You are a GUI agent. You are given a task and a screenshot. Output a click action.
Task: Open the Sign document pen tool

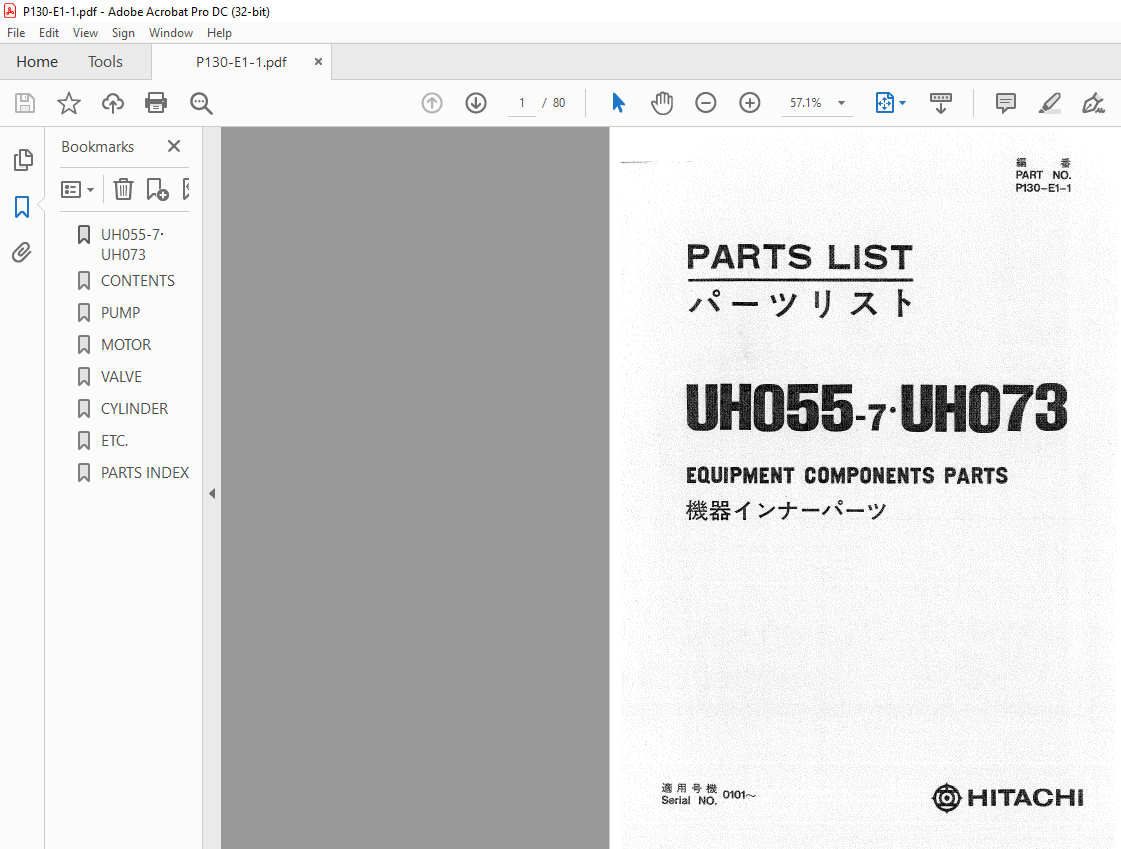(1093, 104)
